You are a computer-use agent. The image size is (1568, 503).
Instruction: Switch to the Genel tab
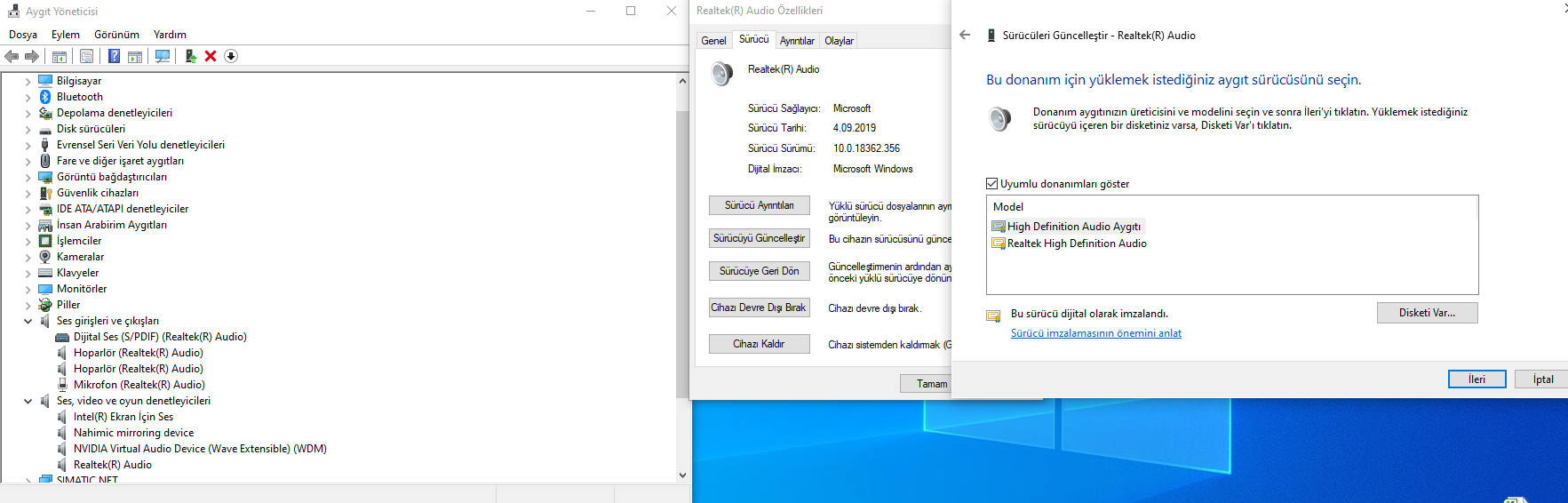point(713,40)
